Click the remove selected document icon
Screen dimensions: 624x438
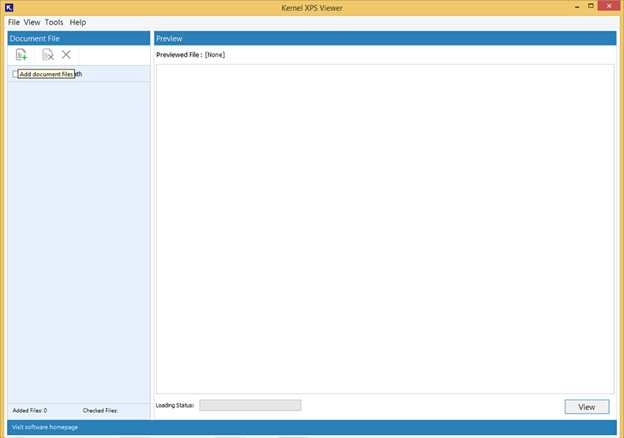point(48,55)
